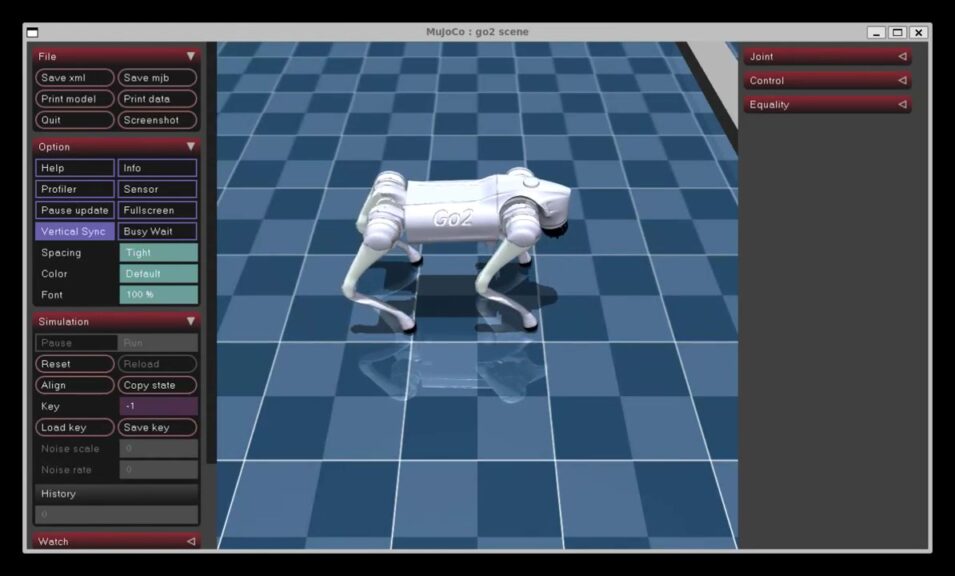Image resolution: width=955 pixels, height=576 pixels.
Task: Click the Save xml button
Action: point(75,78)
